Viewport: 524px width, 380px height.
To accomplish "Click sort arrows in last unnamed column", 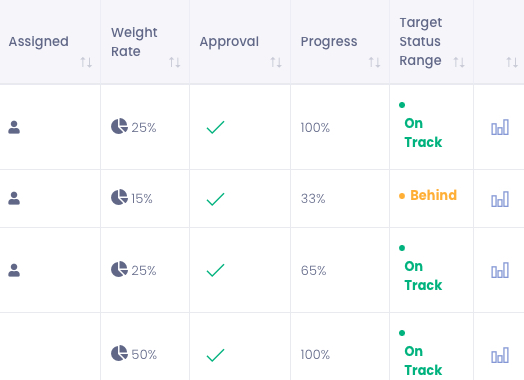I will click(x=512, y=62).
